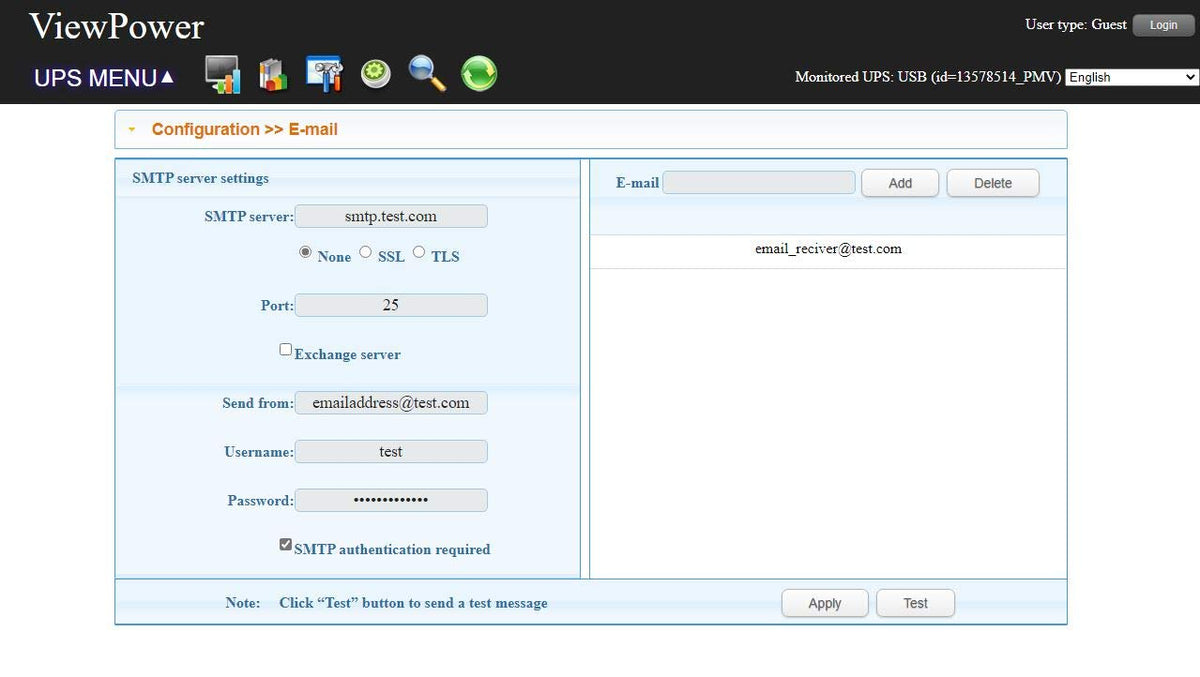Click Test to send test message

915,603
